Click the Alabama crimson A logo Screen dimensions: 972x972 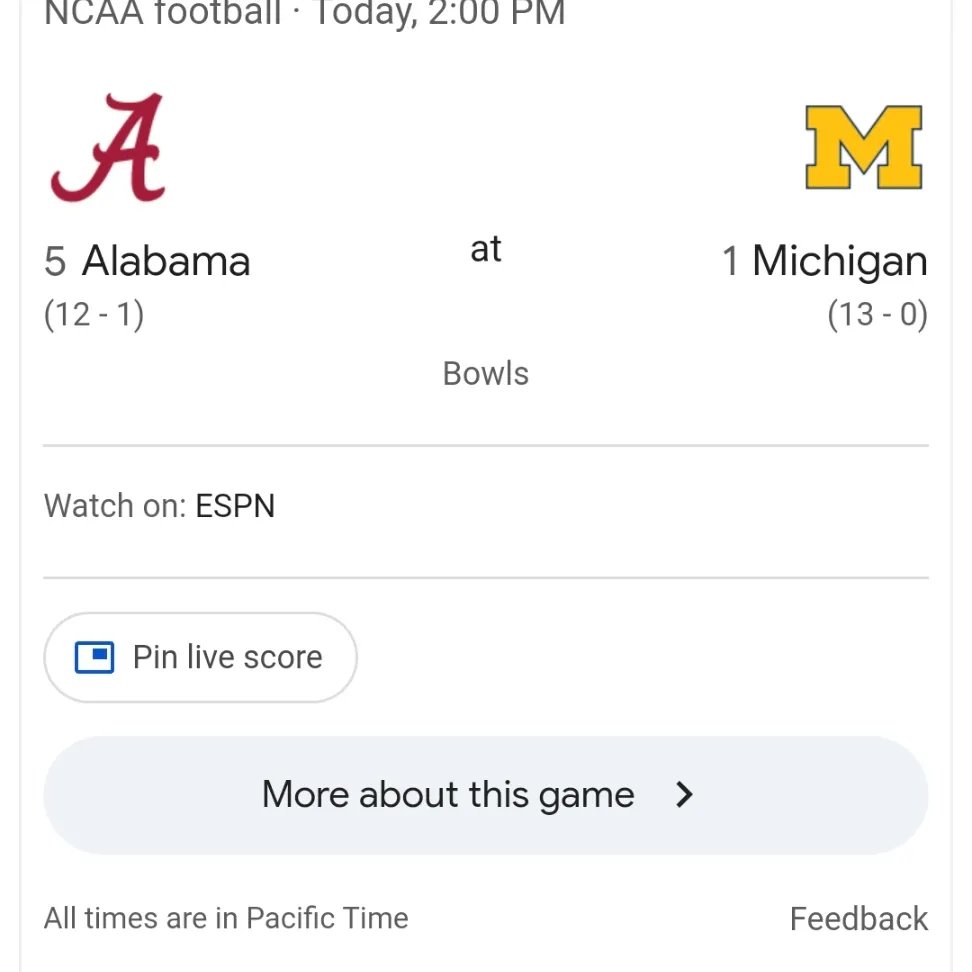click(x=108, y=148)
